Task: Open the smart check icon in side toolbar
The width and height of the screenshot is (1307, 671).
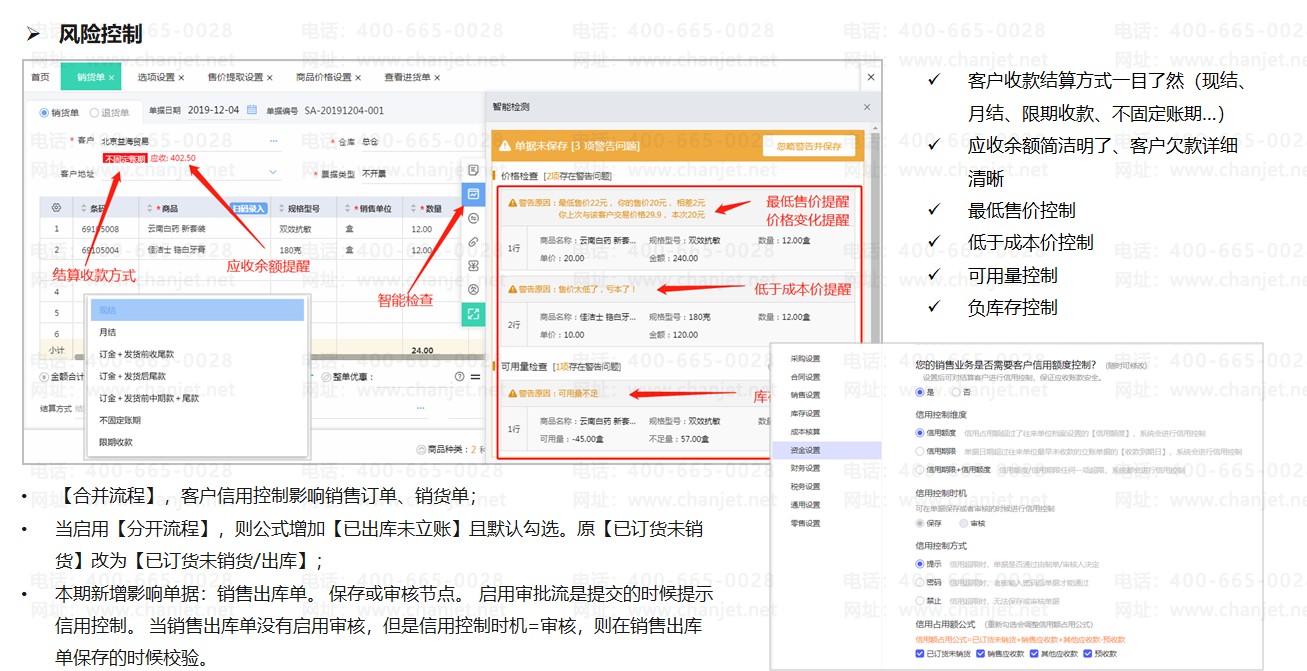Action: tap(473, 193)
